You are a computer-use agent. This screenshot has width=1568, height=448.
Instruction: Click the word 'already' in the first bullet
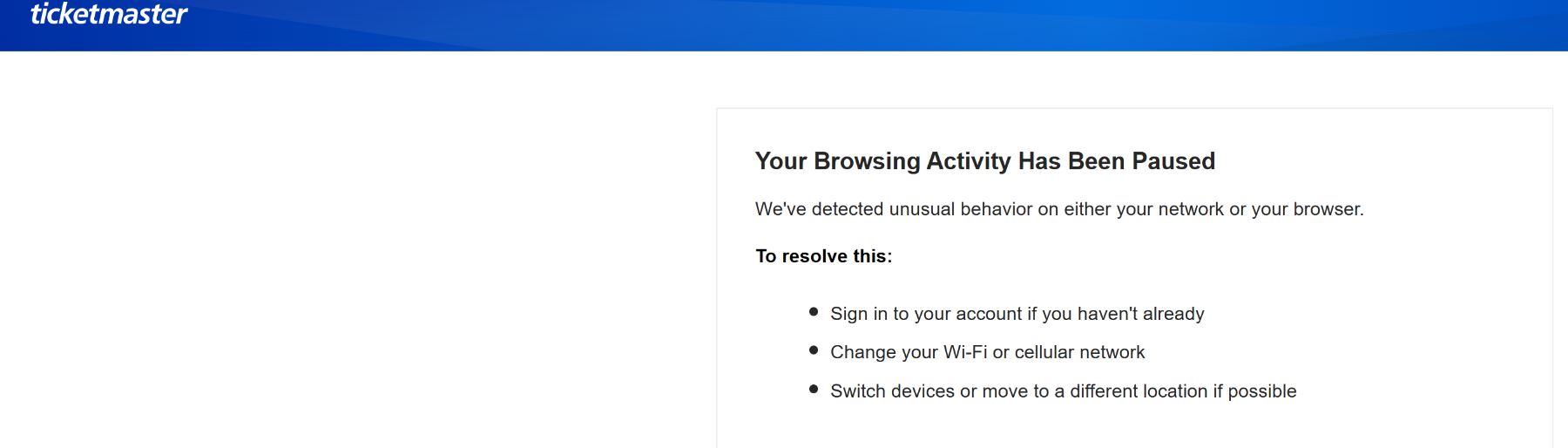coord(1173,314)
